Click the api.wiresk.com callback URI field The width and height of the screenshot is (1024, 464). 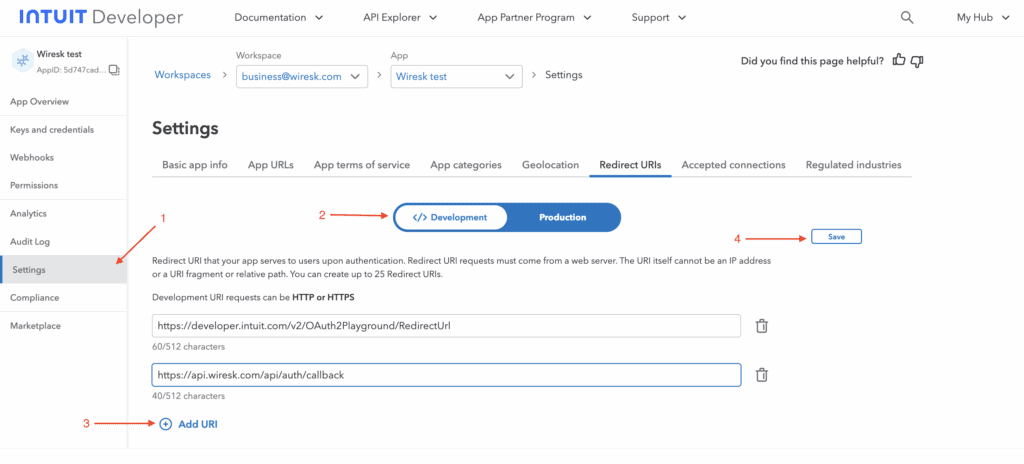click(447, 375)
